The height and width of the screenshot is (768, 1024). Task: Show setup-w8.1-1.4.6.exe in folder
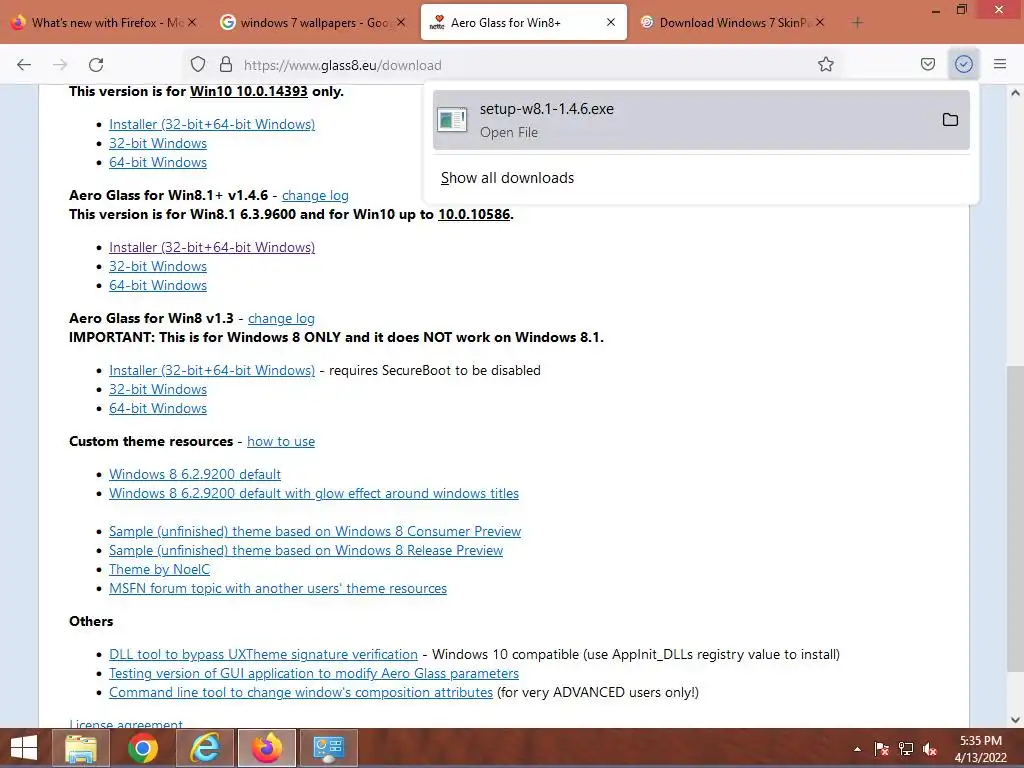[x=950, y=120]
